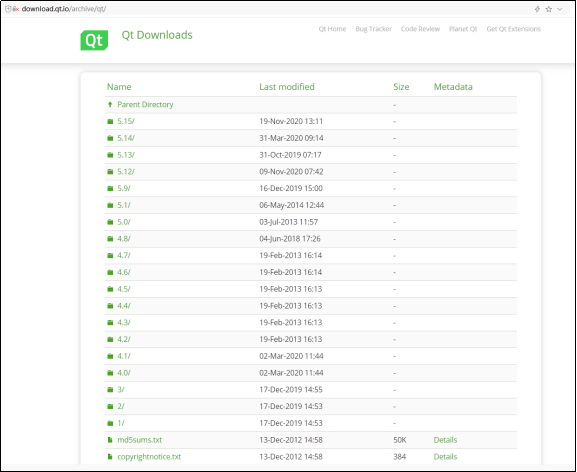The image size is (577, 472).
Task: Click the folder icon next to 5.15/
Action: [x=110, y=121]
